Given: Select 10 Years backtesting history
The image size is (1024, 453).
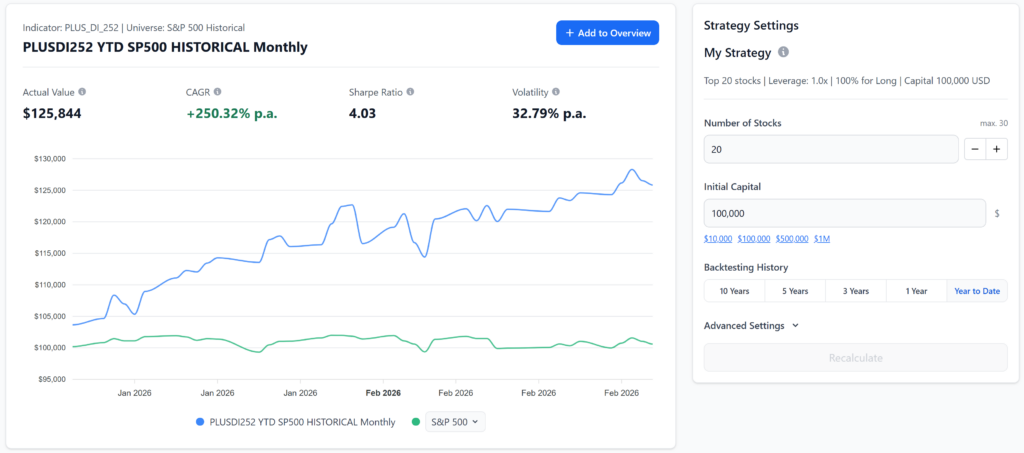Looking at the screenshot, I should (x=734, y=291).
